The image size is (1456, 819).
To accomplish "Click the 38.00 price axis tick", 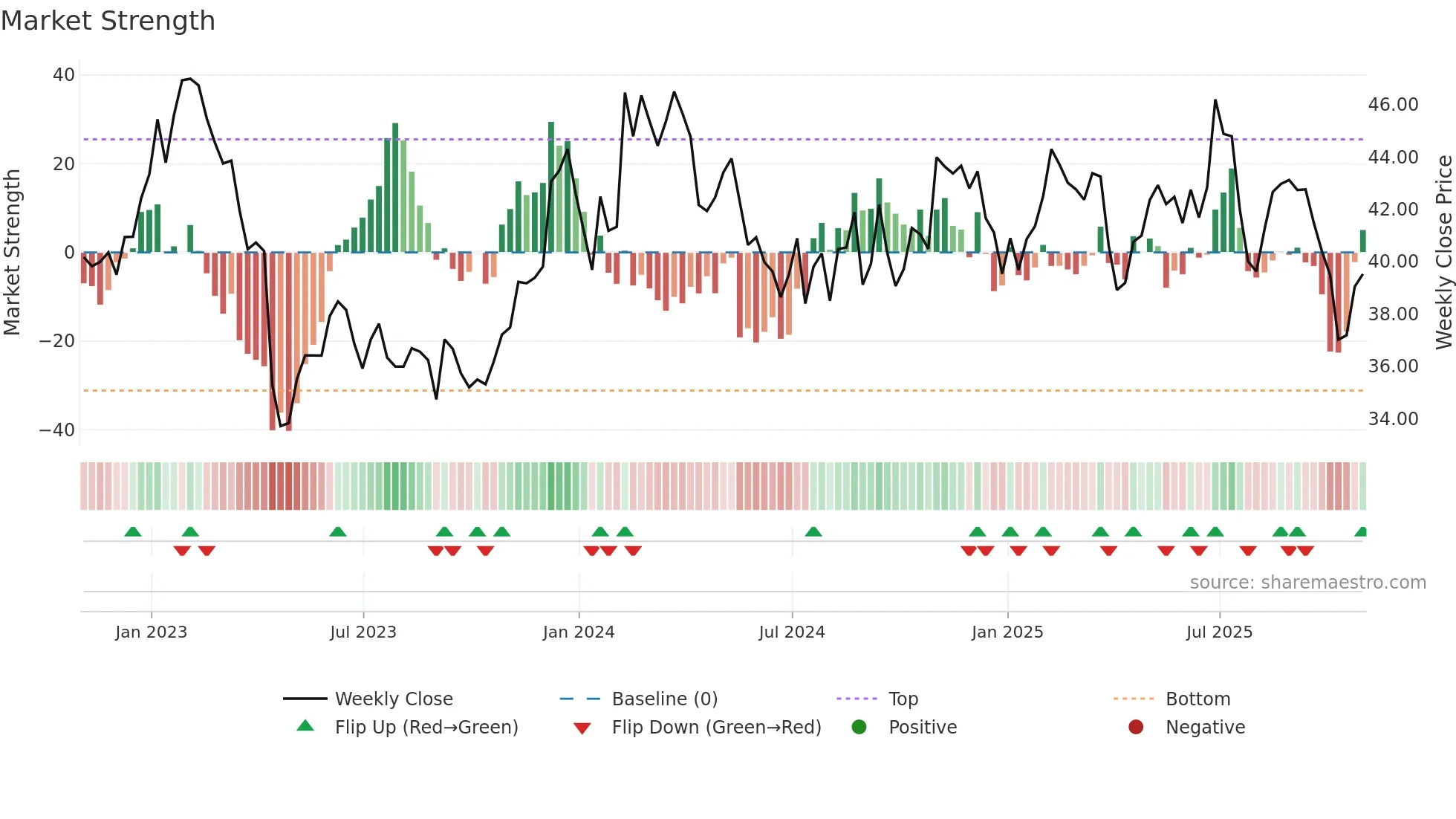I will click(1394, 314).
